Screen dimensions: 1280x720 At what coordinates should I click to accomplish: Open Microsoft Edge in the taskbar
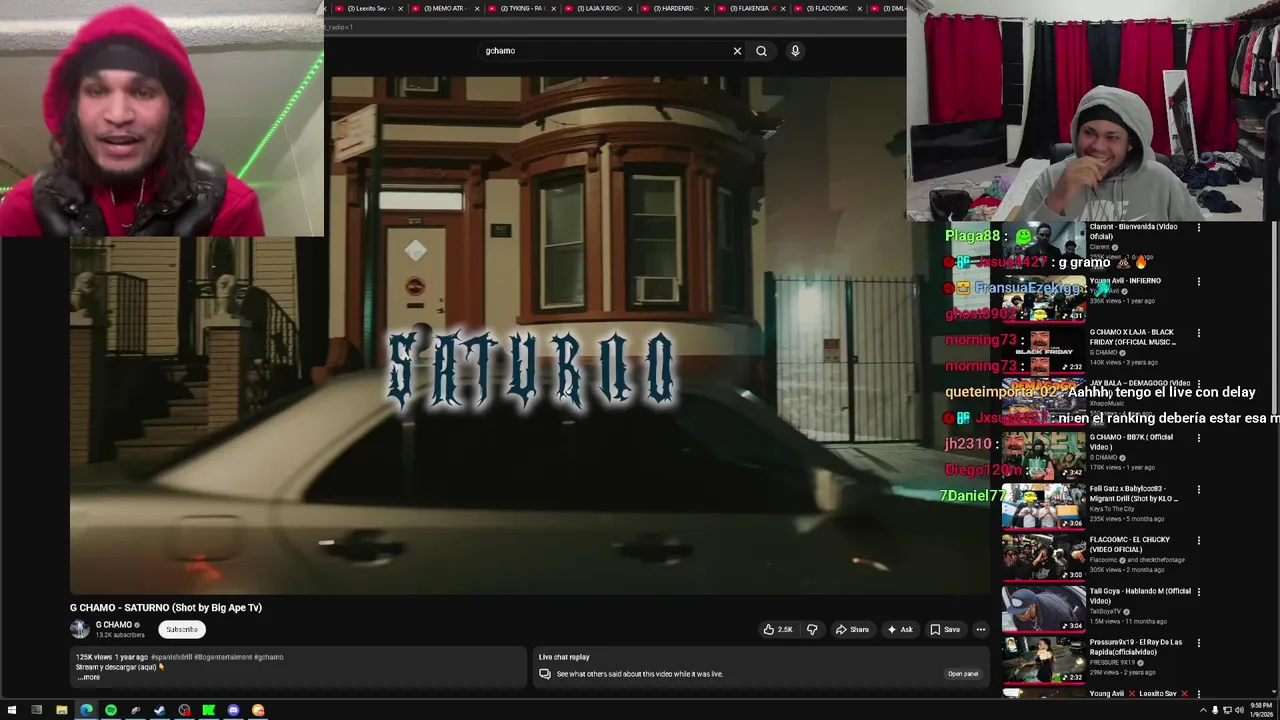[86, 710]
